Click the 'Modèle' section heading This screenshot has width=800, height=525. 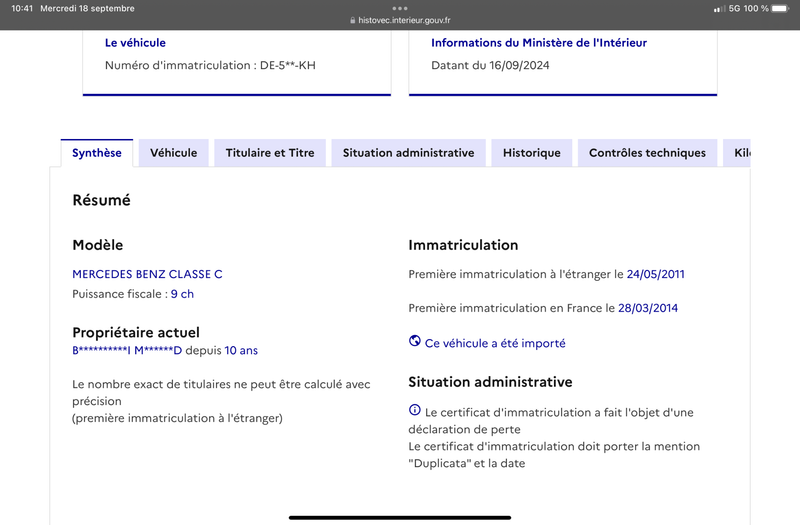98,245
